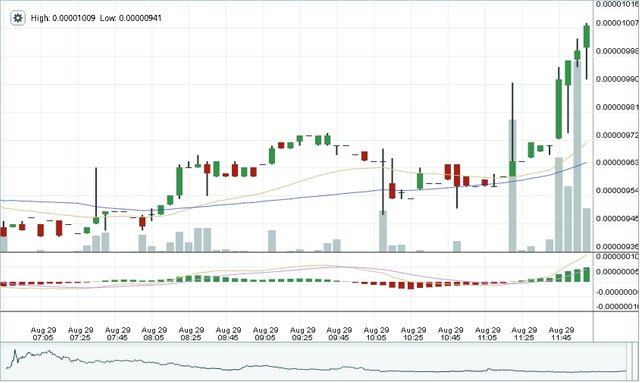Open chart settings with the gear icon
Viewport: 640px width, 383px height.
point(18,18)
